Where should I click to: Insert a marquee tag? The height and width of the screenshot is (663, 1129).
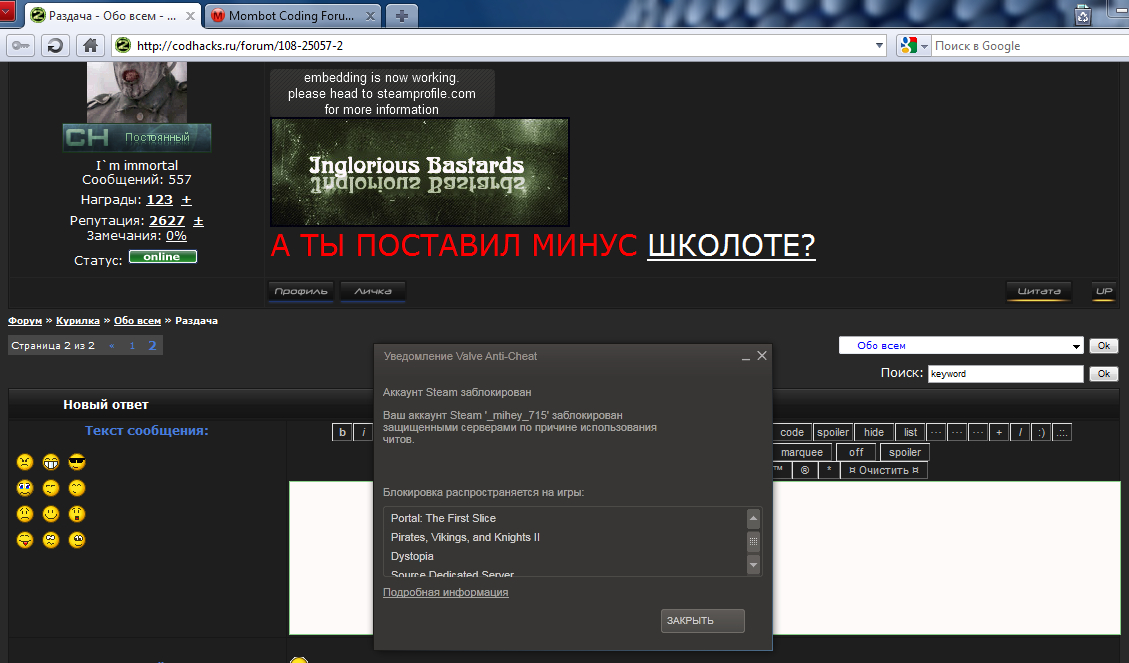pos(802,452)
